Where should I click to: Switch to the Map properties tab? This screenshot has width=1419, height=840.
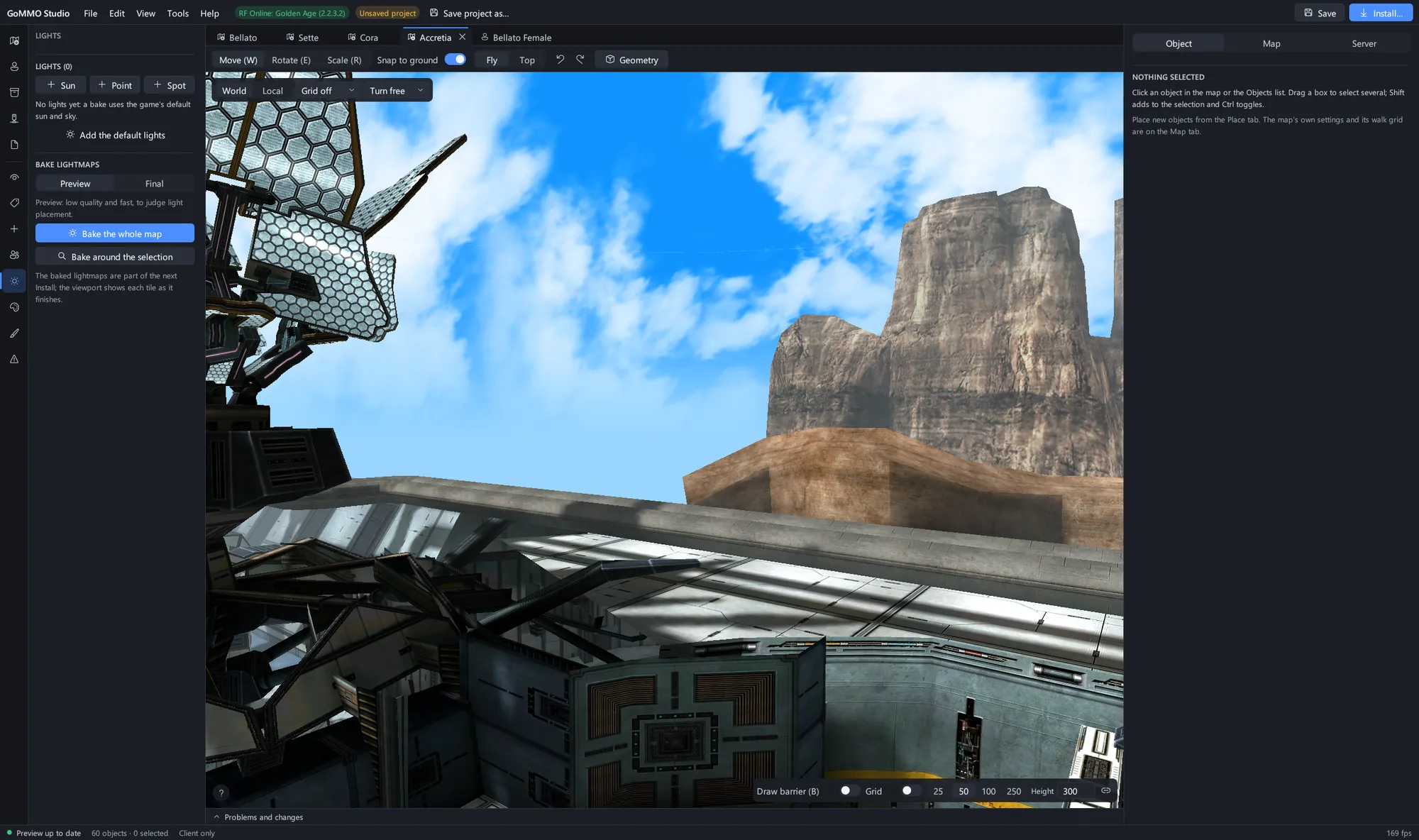pos(1271,44)
